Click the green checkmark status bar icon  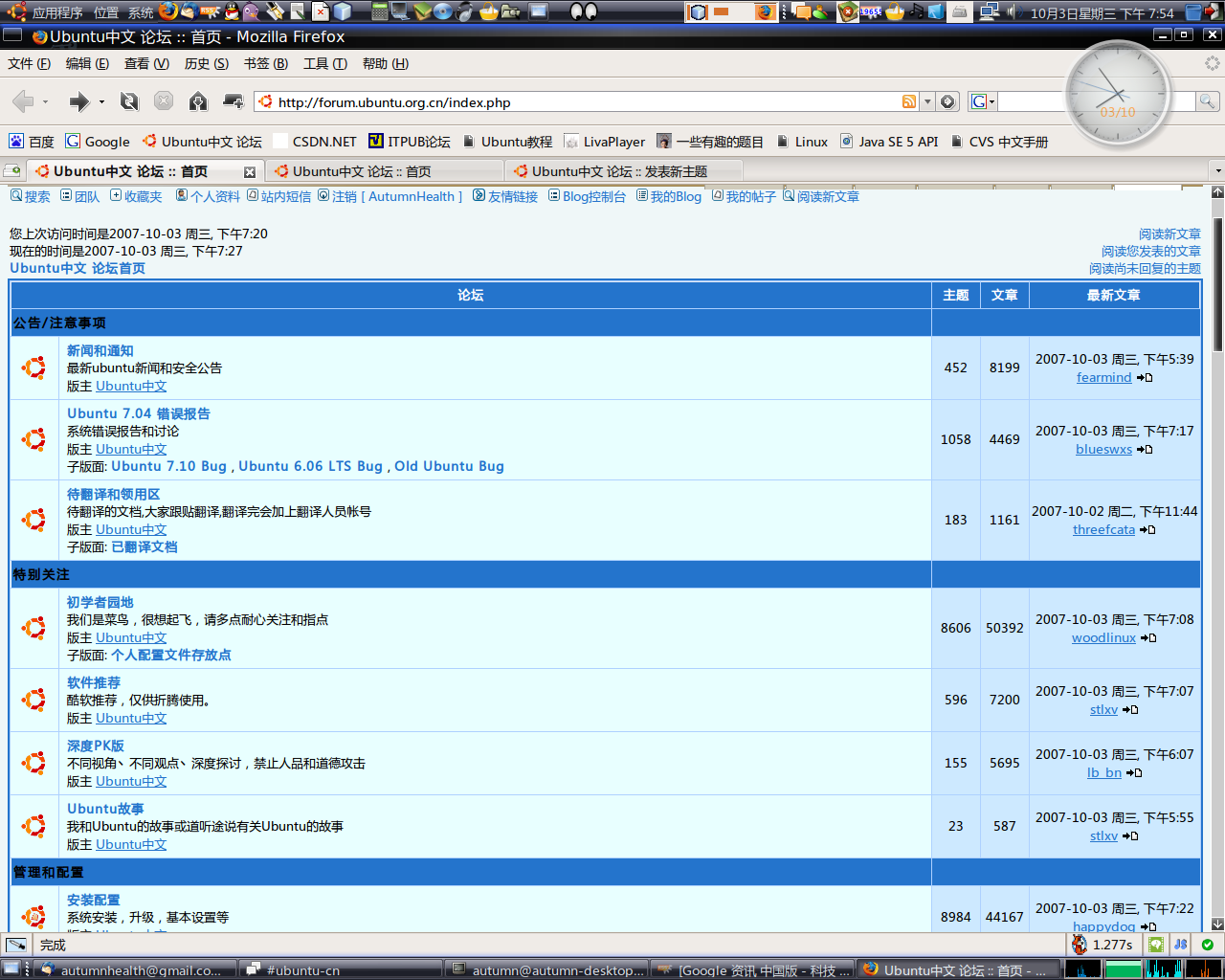tap(1208, 945)
